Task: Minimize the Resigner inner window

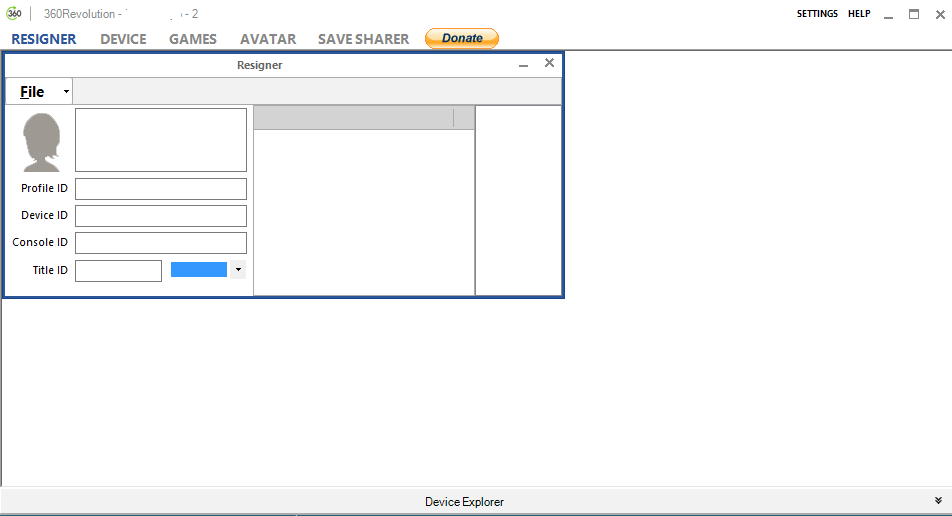Action: [523, 65]
